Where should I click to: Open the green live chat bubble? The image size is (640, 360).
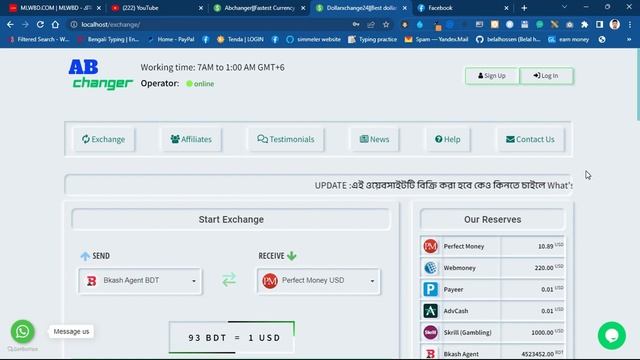coord(611,336)
